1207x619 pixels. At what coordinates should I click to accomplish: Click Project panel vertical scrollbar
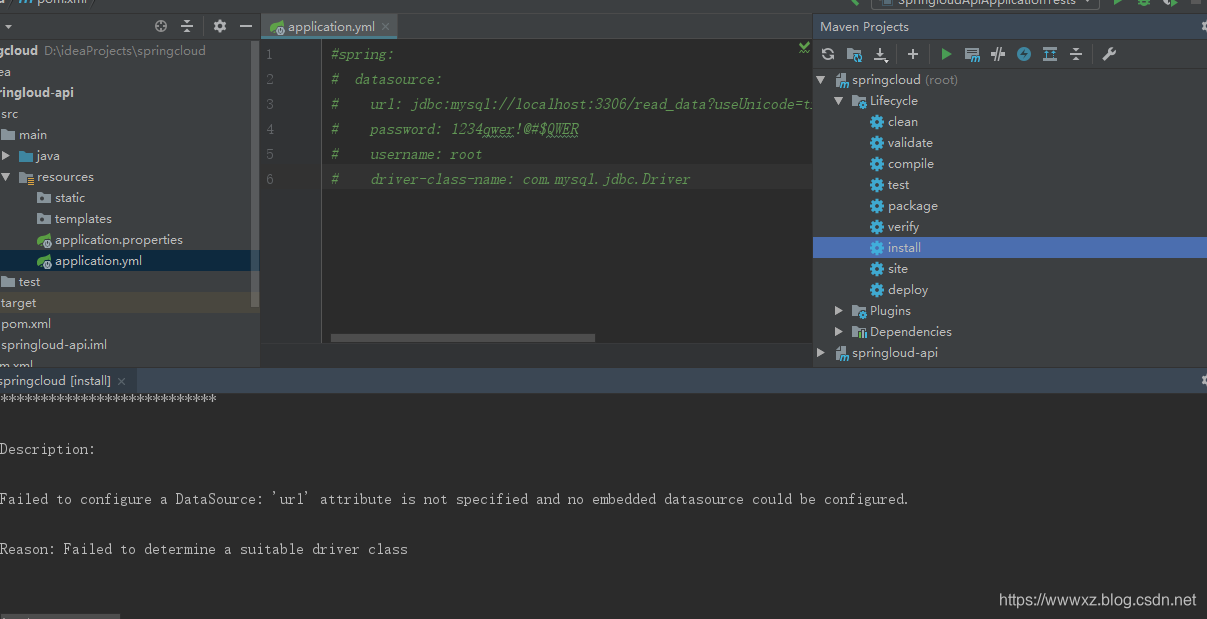(254, 172)
